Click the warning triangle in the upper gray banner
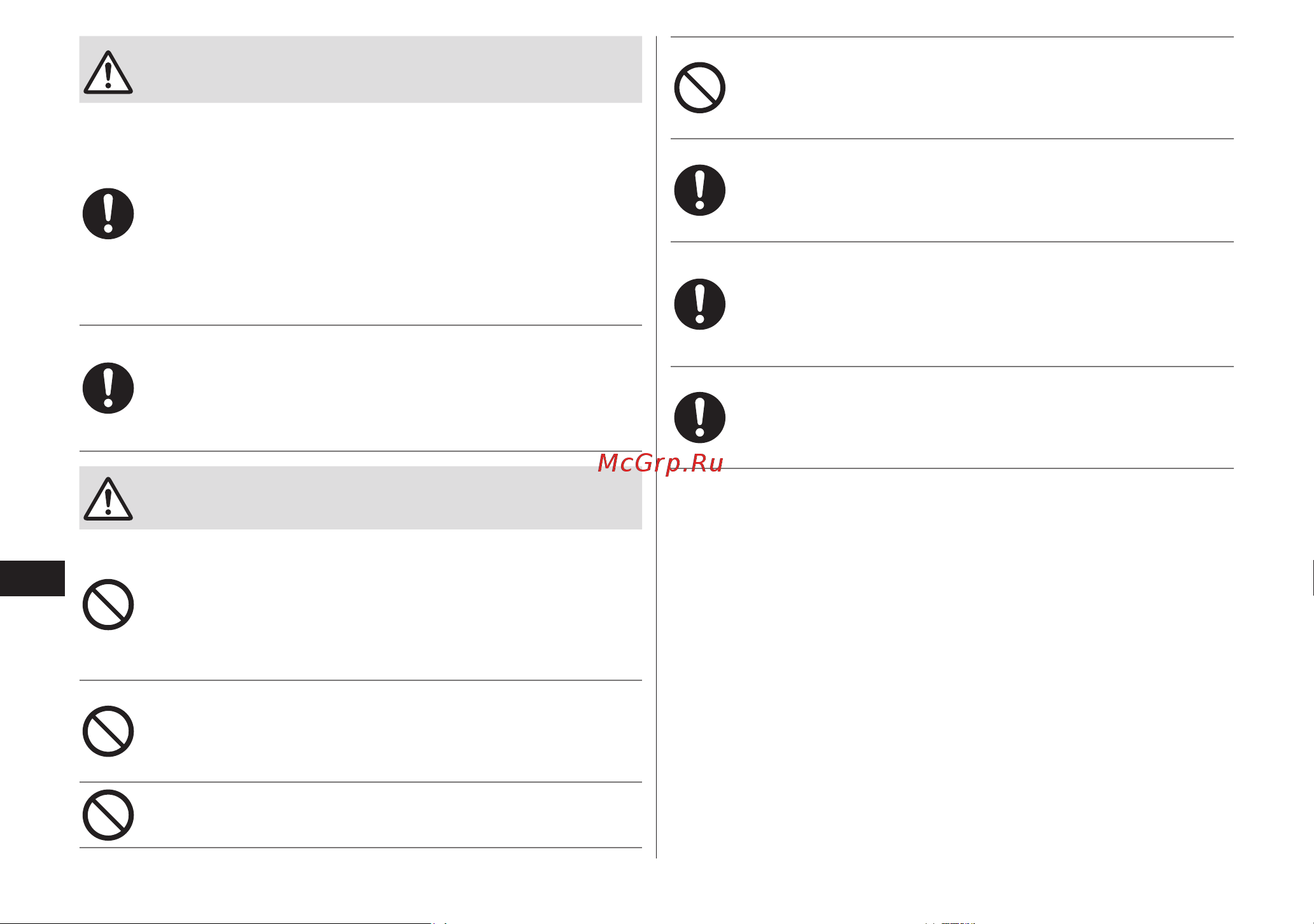1314x924 pixels. click(108, 72)
